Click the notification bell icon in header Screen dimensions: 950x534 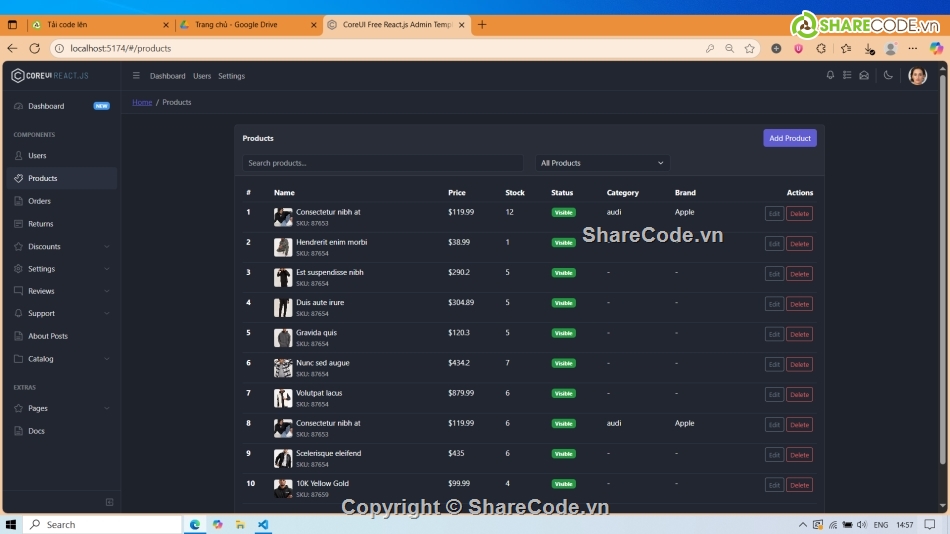coord(830,75)
